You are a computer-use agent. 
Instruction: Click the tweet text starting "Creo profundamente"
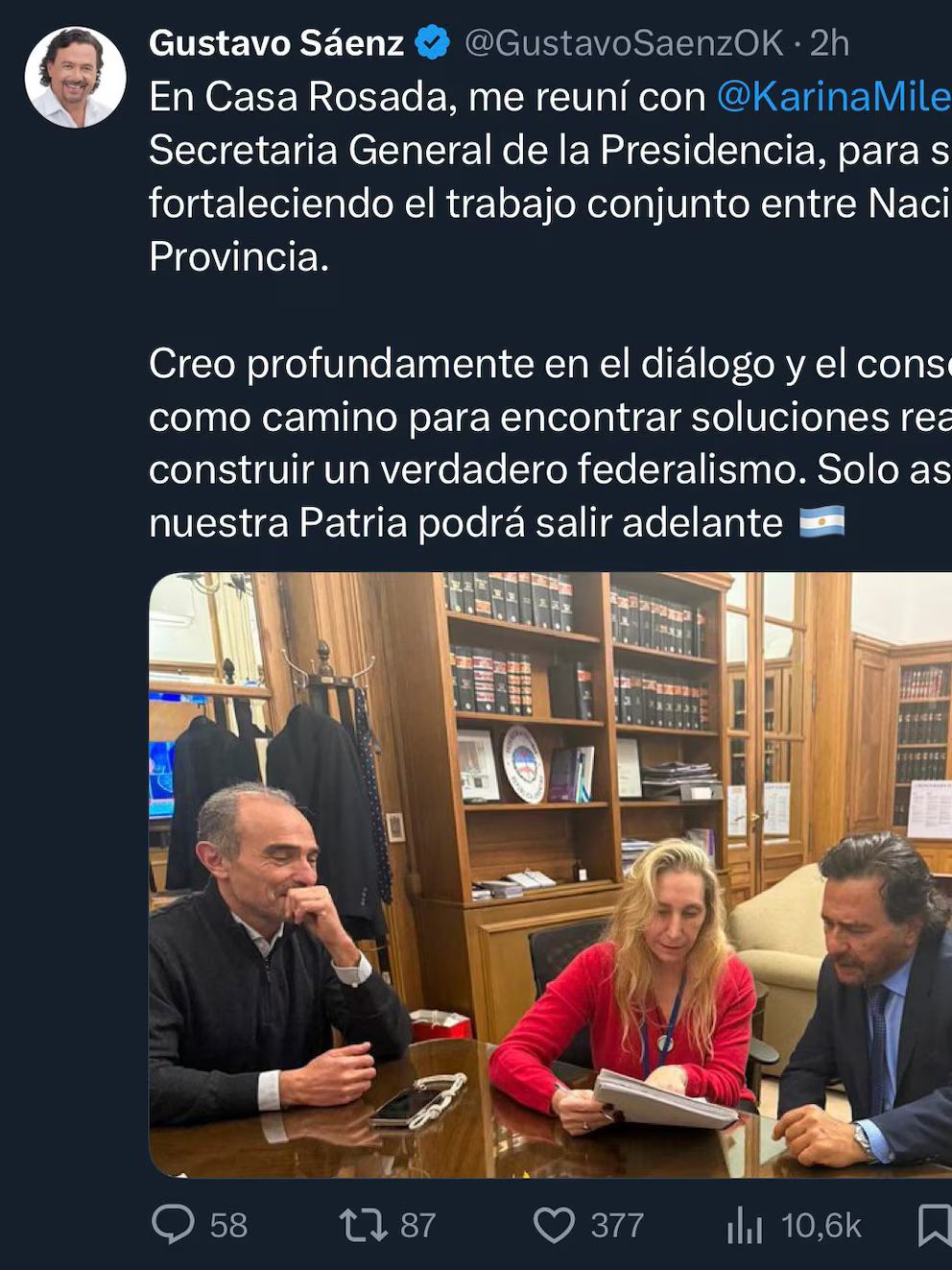(550, 443)
